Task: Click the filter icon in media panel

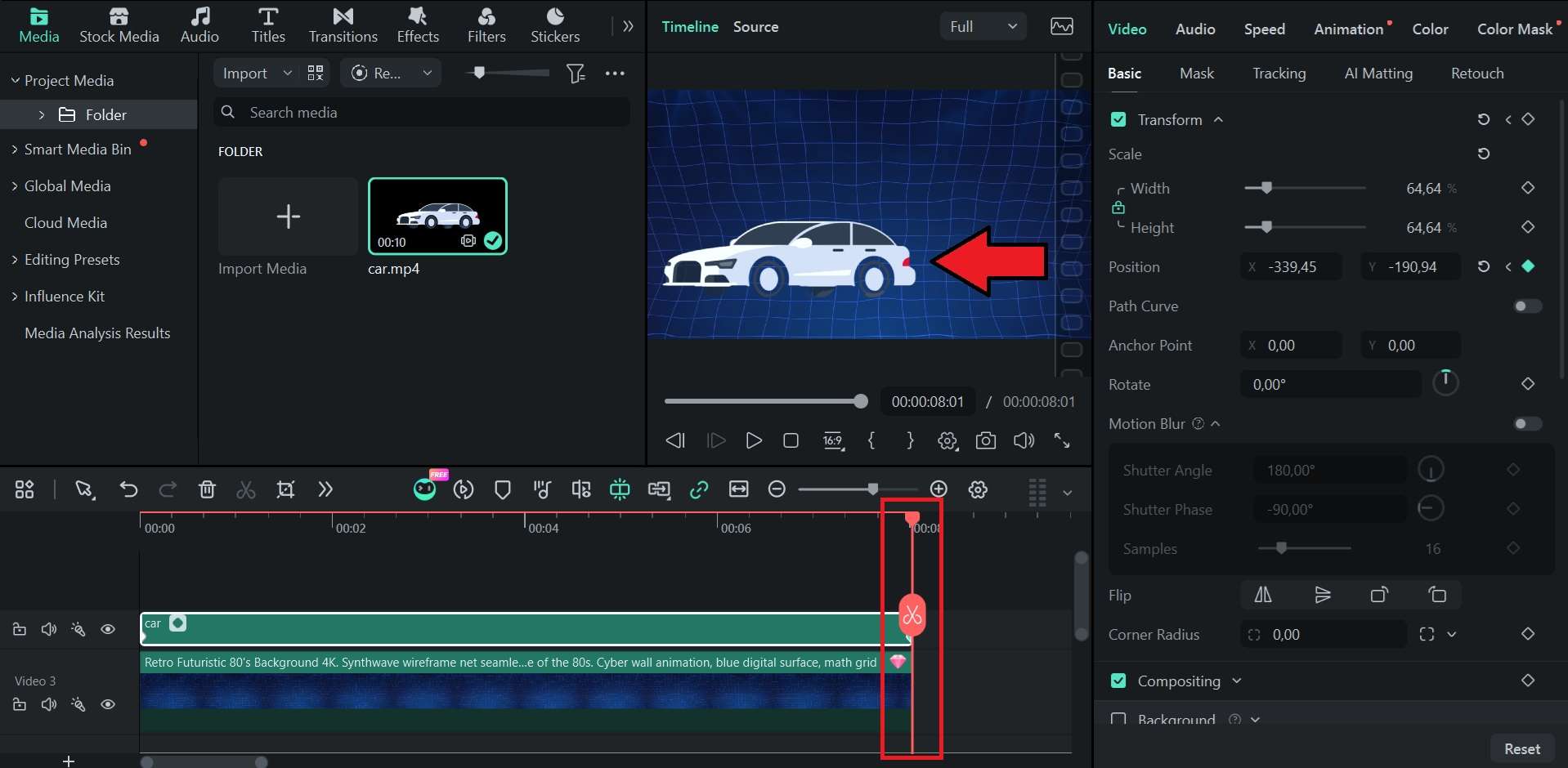Action: (576, 74)
